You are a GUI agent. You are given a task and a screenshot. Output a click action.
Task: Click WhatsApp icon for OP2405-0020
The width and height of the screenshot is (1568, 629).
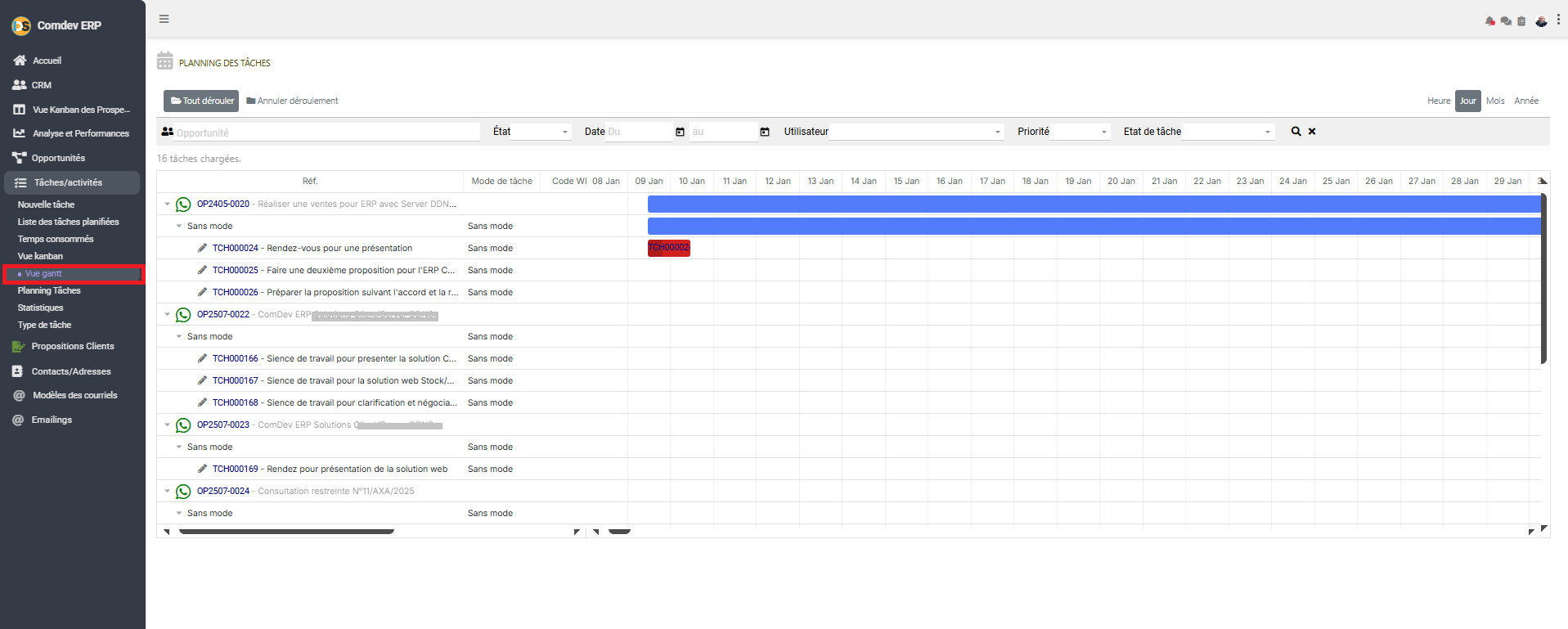pyautogui.click(x=183, y=204)
